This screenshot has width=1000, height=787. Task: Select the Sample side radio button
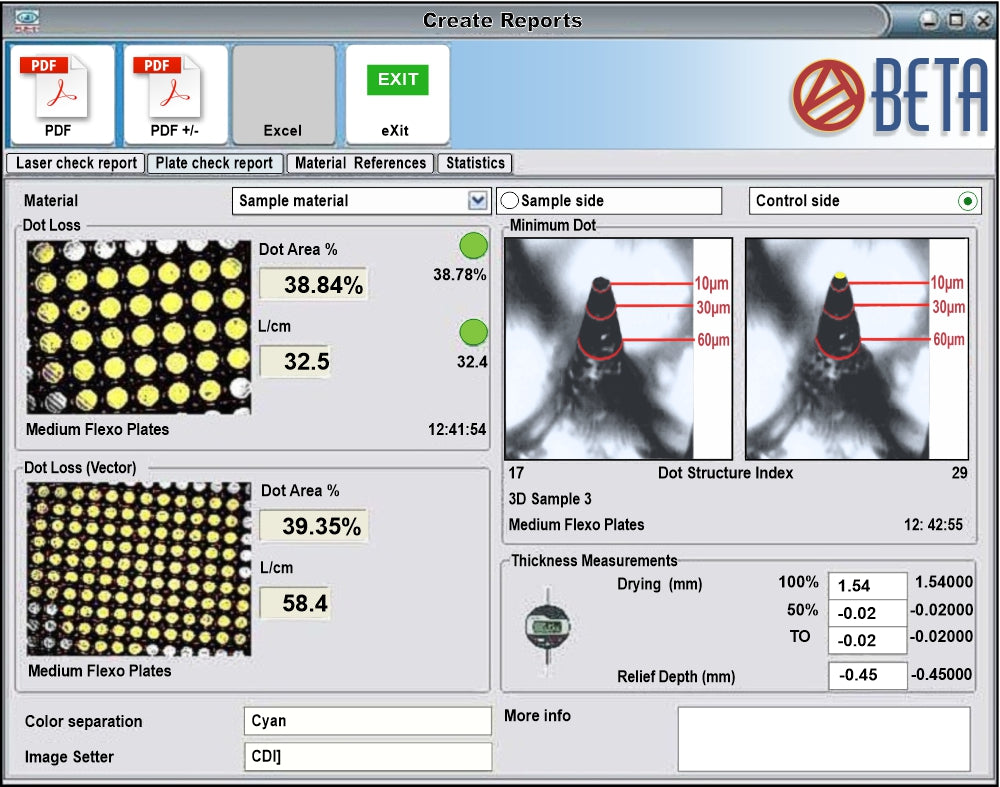click(x=510, y=201)
